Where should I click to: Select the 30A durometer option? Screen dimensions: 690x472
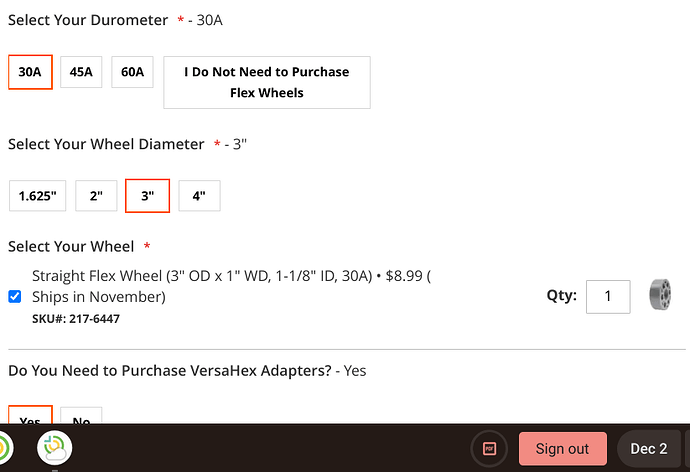(x=30, y=72)
